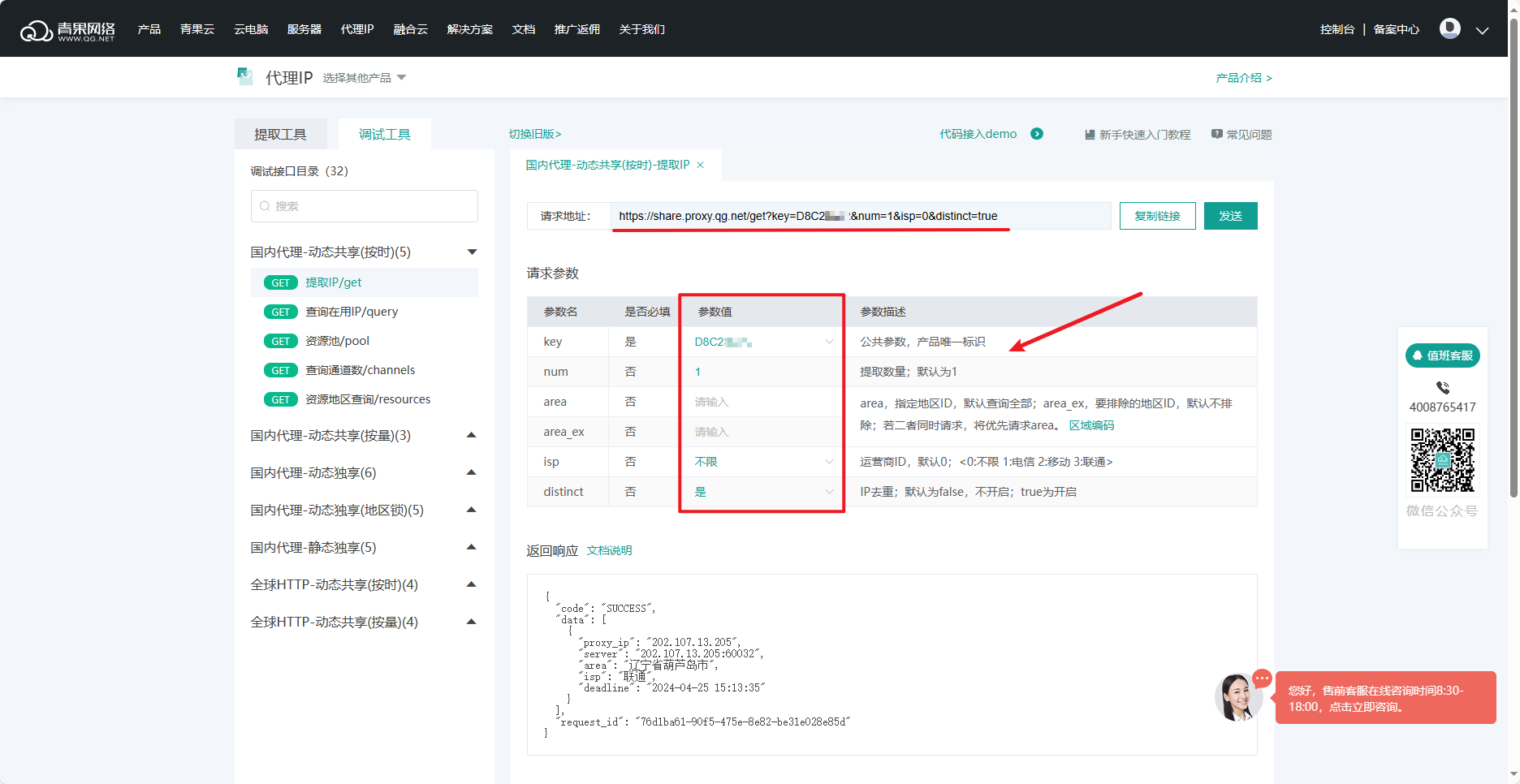Viewport: 1520px width, 784px height.
Task: Click the 复制链接 button
Action: pos(1156,216)
